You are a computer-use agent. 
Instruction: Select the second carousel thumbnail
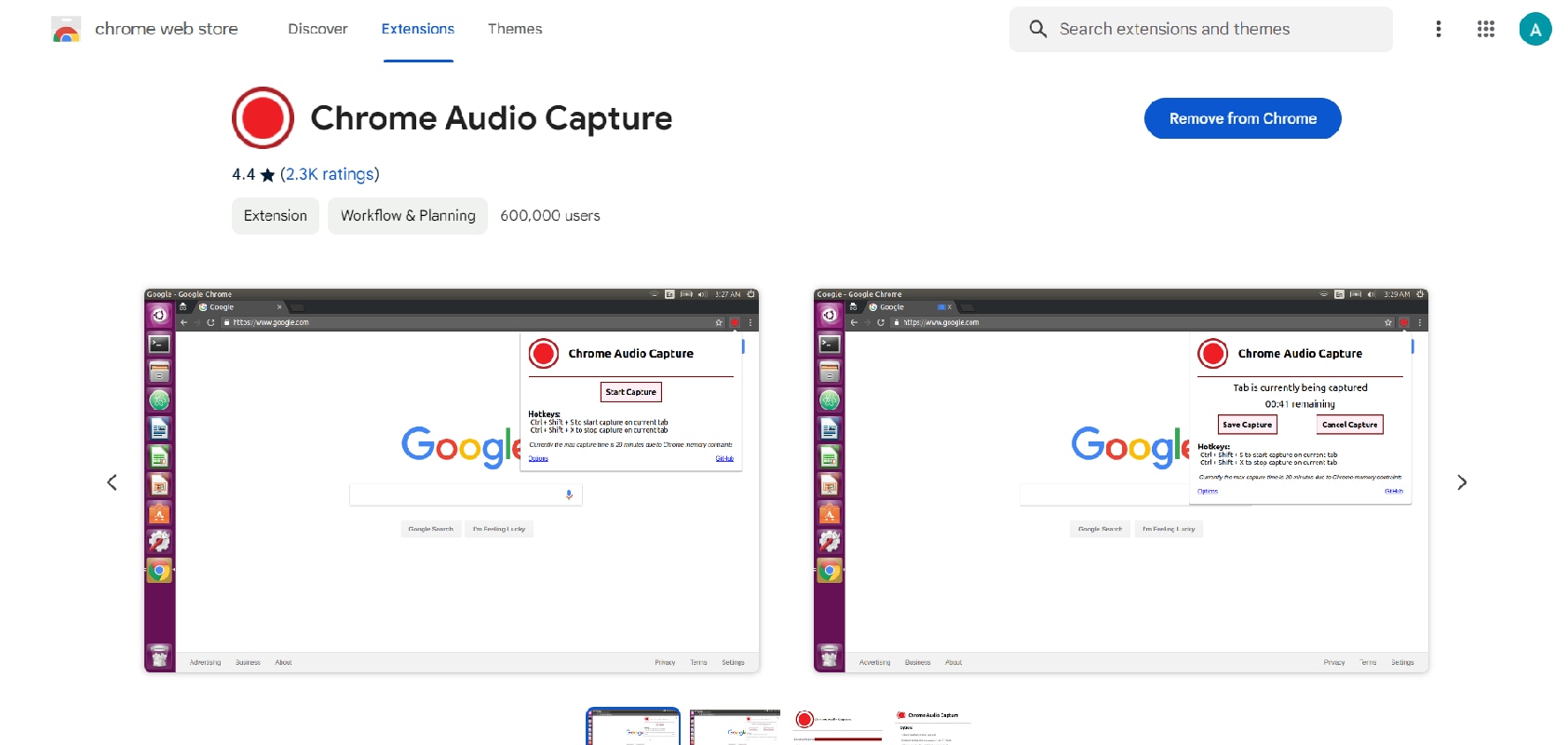pos(735,726)
